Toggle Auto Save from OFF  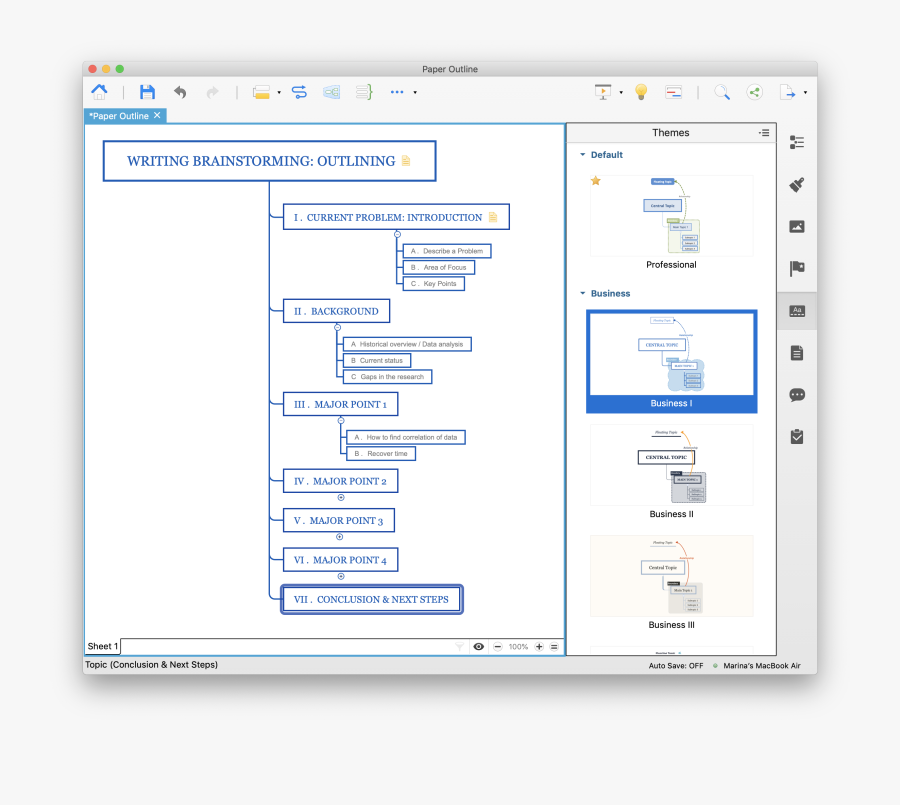click(678, 665)
